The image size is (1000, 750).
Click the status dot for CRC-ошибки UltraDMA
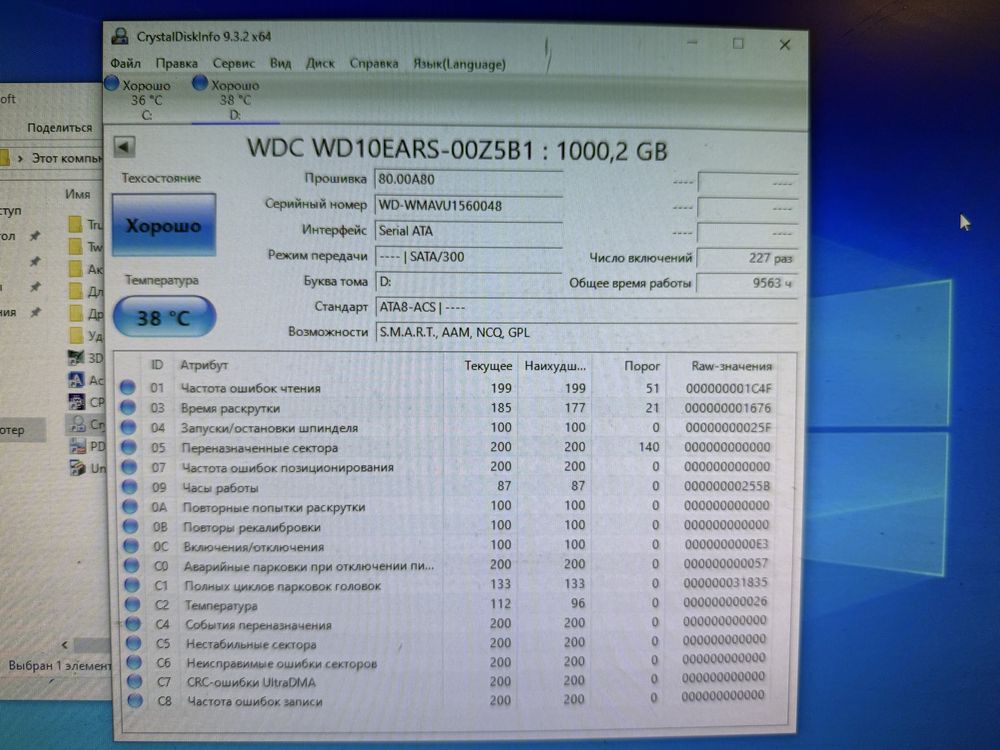click(135, 681)
